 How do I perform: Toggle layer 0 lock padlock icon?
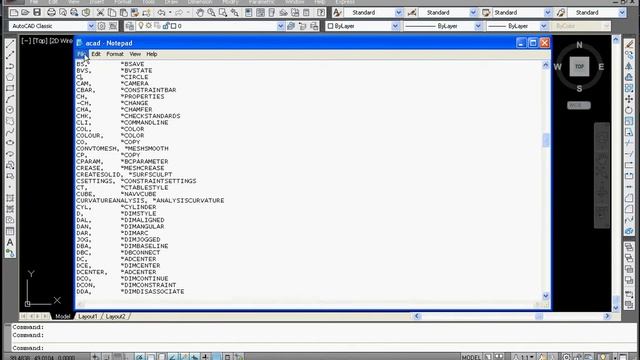pos(166,26)
